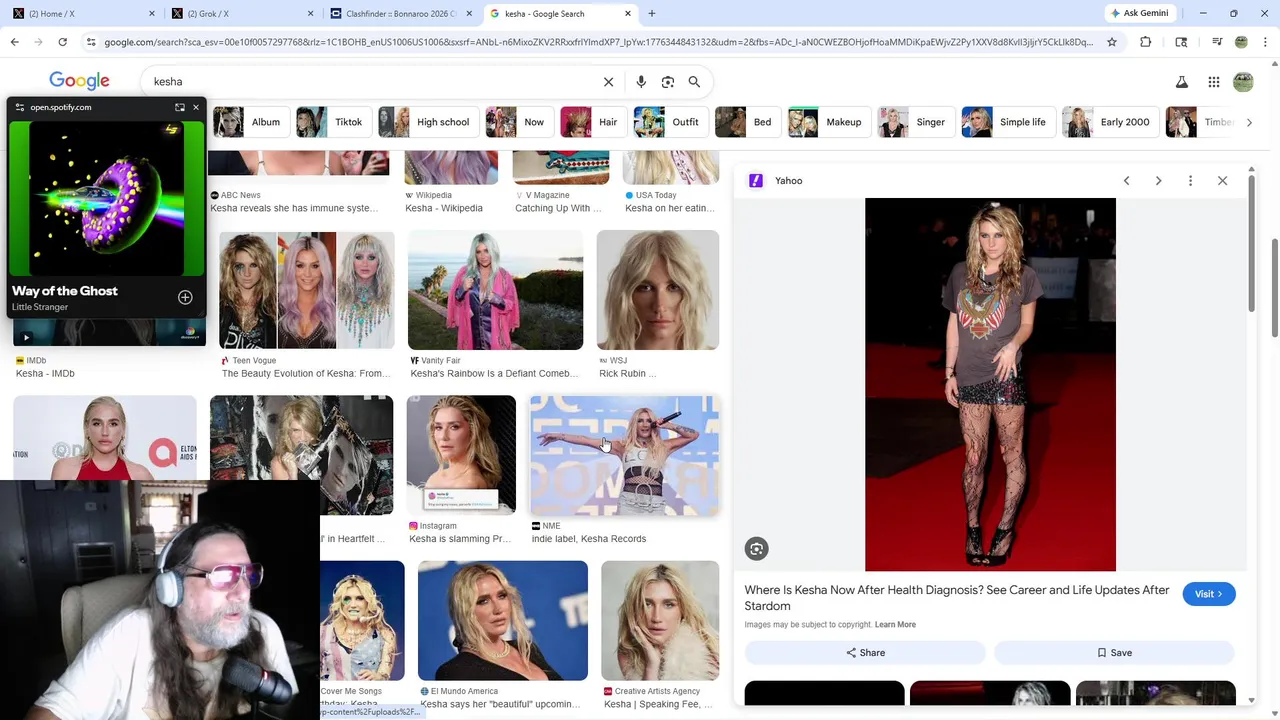Filter images by Hair chip
Viewport: 1280px width, 720px height.
[594, 122]
